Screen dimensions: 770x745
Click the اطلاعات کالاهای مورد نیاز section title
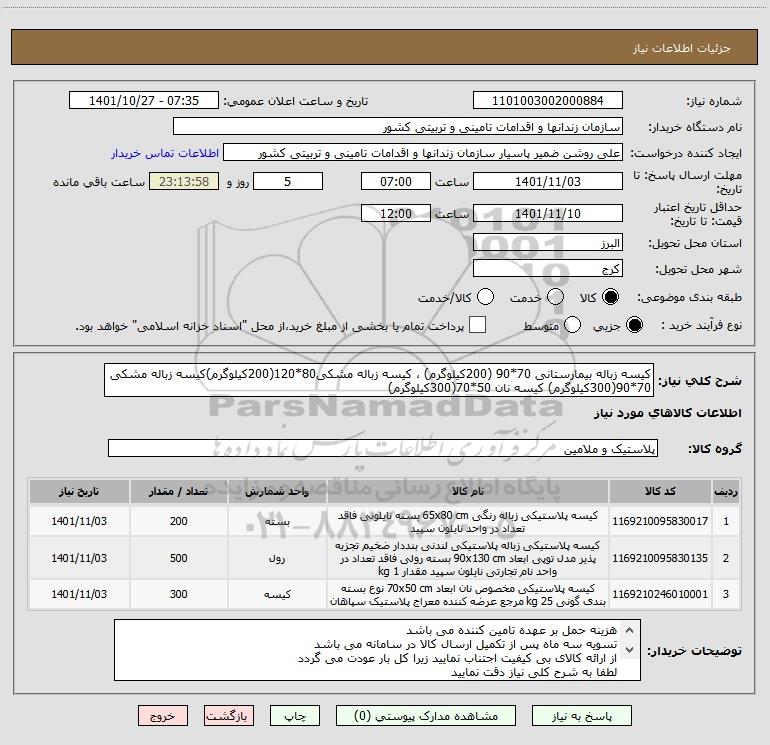tap(668, 413)
